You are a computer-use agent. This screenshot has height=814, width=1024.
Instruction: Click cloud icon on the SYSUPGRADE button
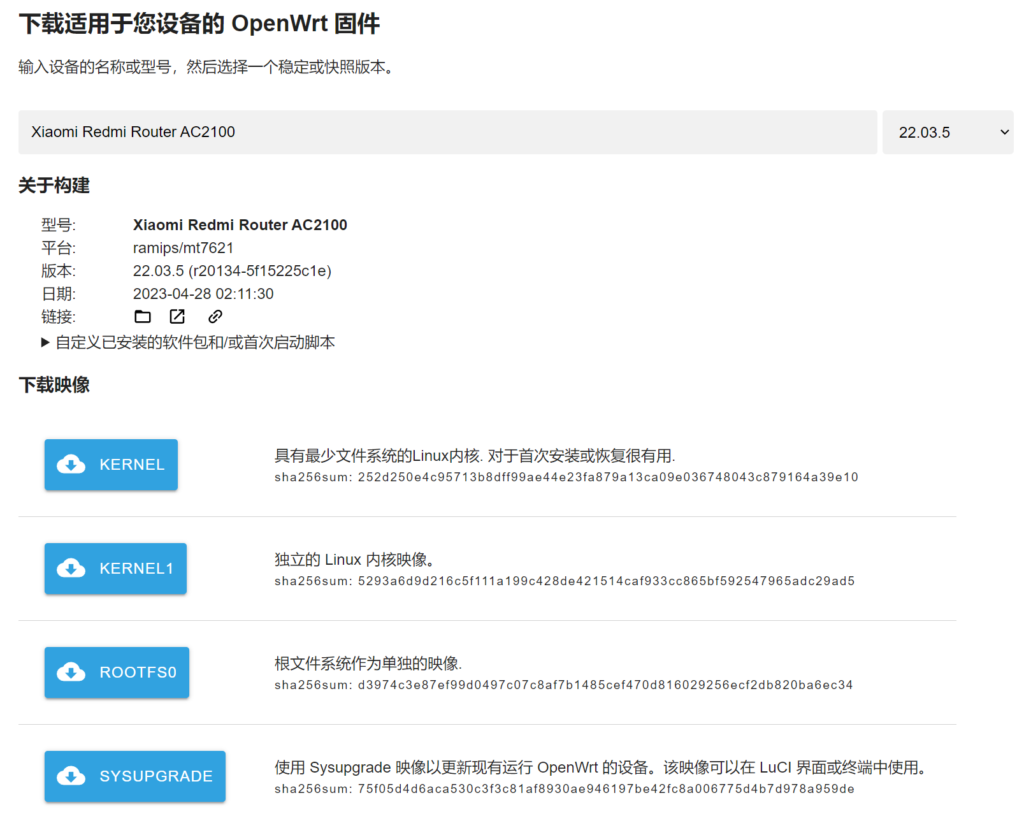(71, 776)
